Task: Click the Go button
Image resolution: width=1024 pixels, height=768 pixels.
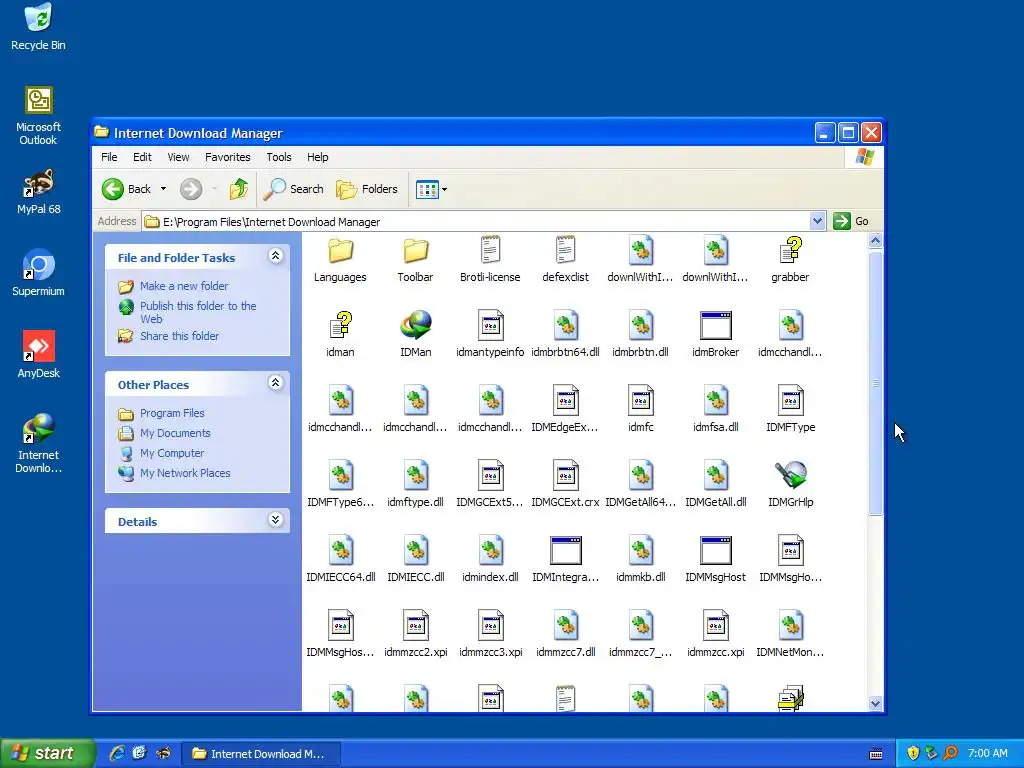Action: pos(851,221)
